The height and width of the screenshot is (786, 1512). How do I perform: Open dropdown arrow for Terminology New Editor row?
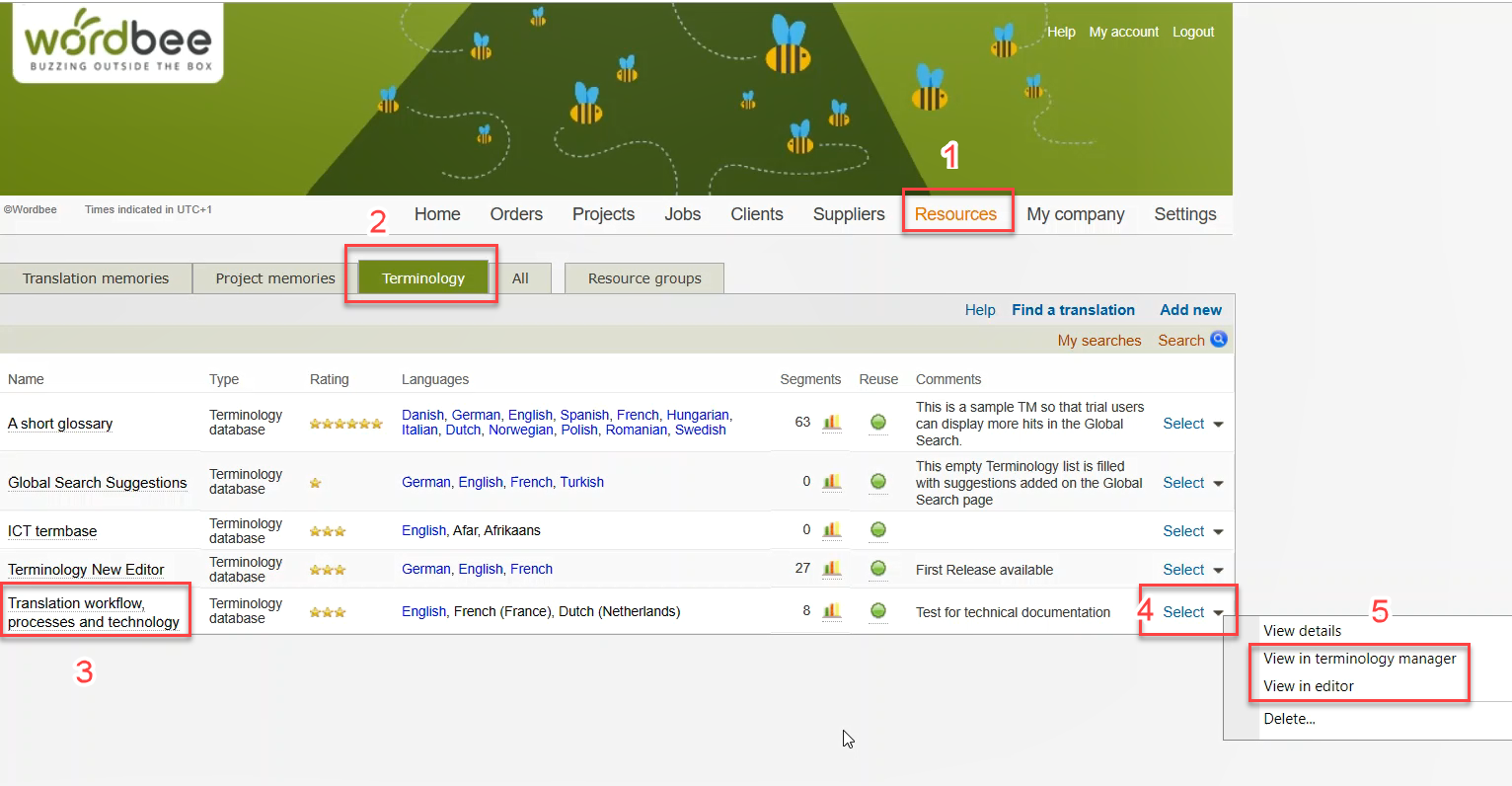(1218, 571)
